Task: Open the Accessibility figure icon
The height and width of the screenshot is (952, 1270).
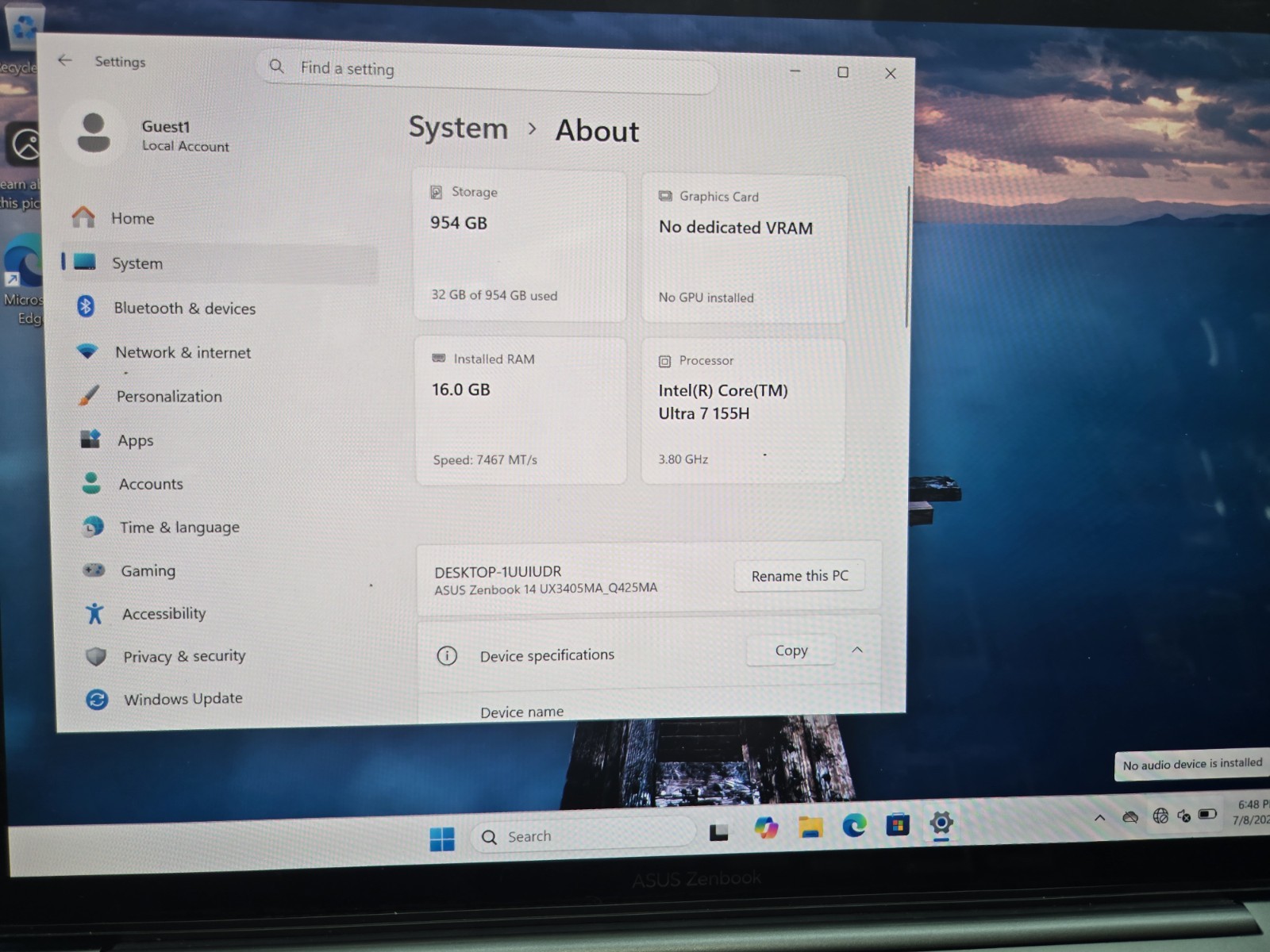Action: [x=94, y=612]
